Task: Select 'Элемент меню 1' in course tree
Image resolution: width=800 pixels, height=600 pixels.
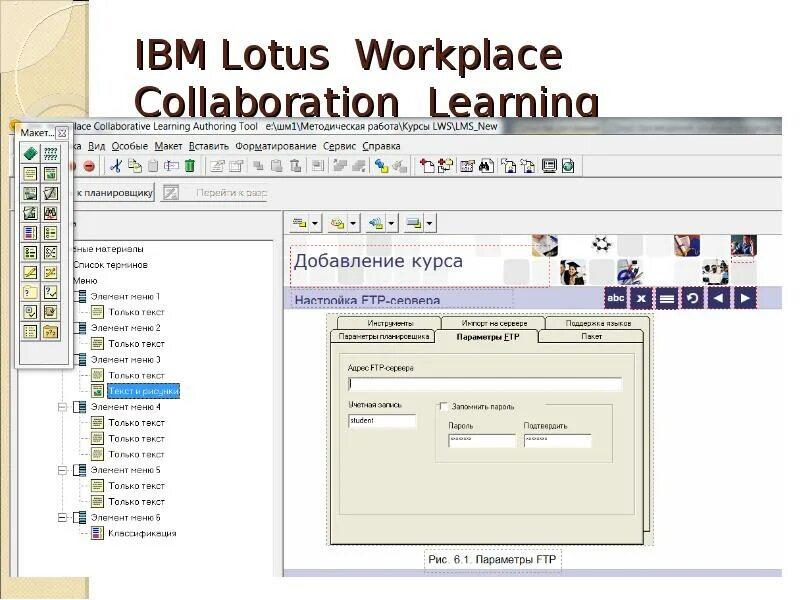Action: point(125,296)
